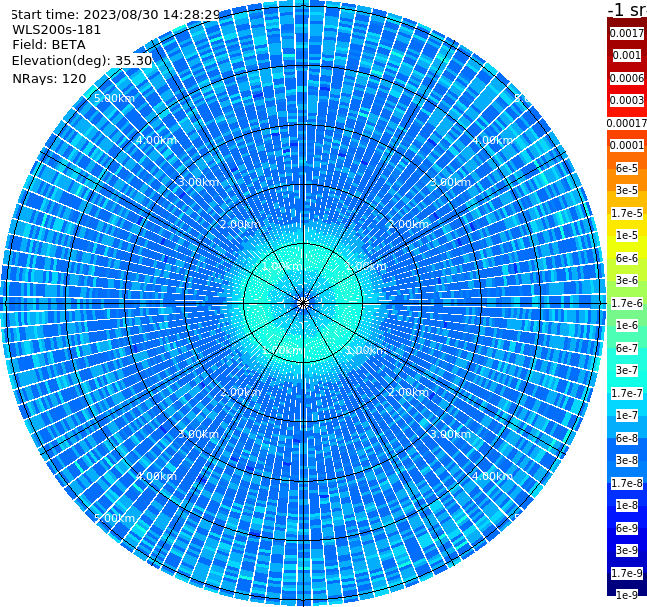Click the 1.7e-5 colorbar label
Viewport: 647px width, 607px height.
click(627, 213)
